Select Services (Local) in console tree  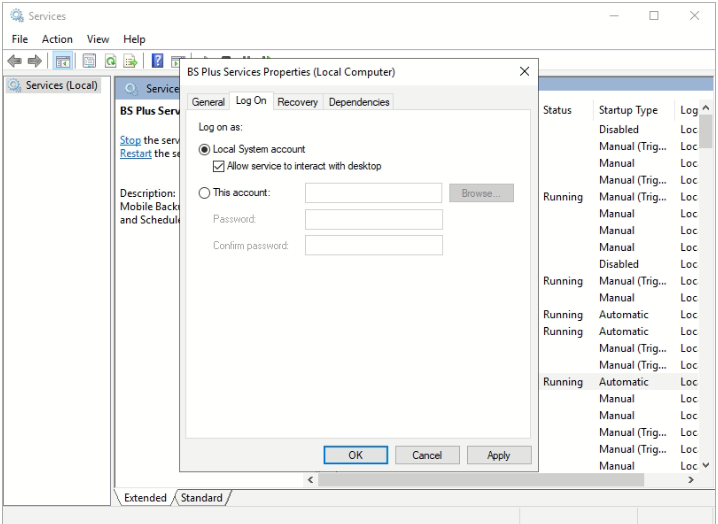tap(60, 86)
